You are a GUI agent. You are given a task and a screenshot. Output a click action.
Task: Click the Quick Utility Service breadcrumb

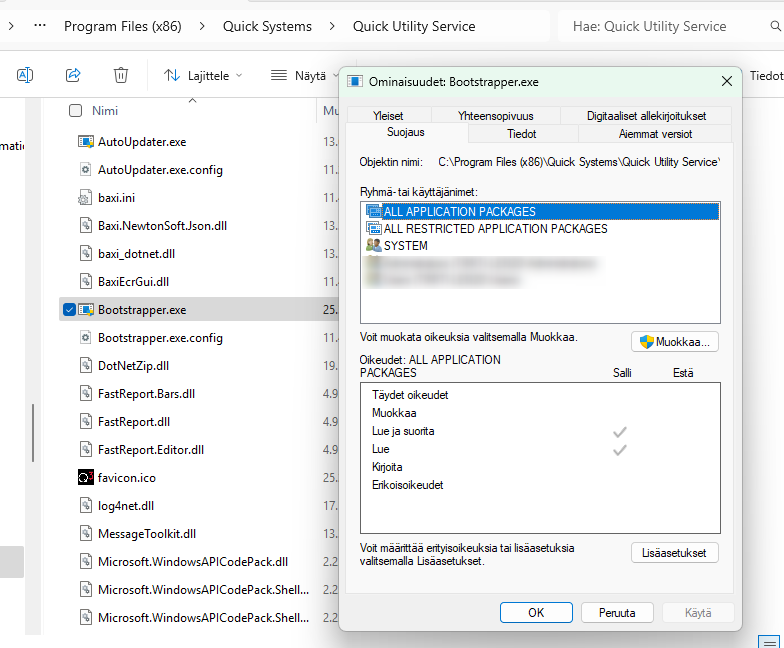pos(414,26)
